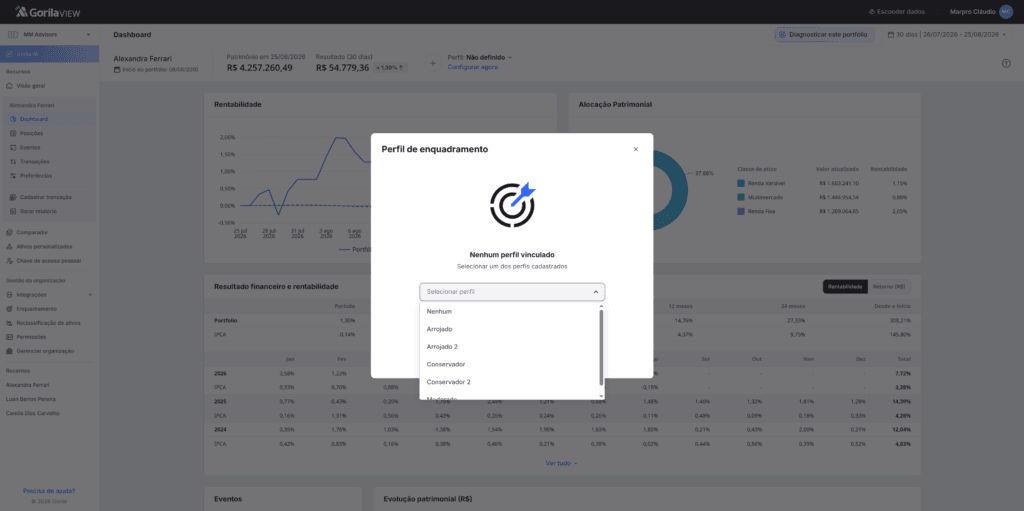1024x511 pixels.
Task: Click the plus icon beside Perfil
Action: 432,63
